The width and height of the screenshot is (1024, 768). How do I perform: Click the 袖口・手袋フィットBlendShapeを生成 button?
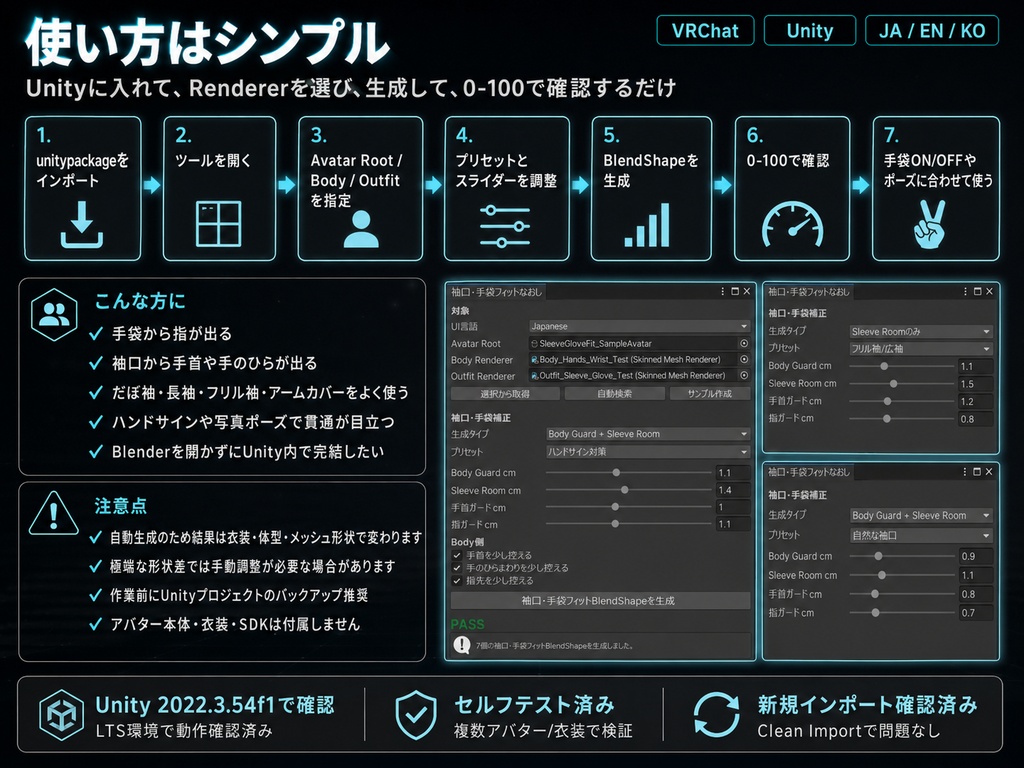pos(600,601)
